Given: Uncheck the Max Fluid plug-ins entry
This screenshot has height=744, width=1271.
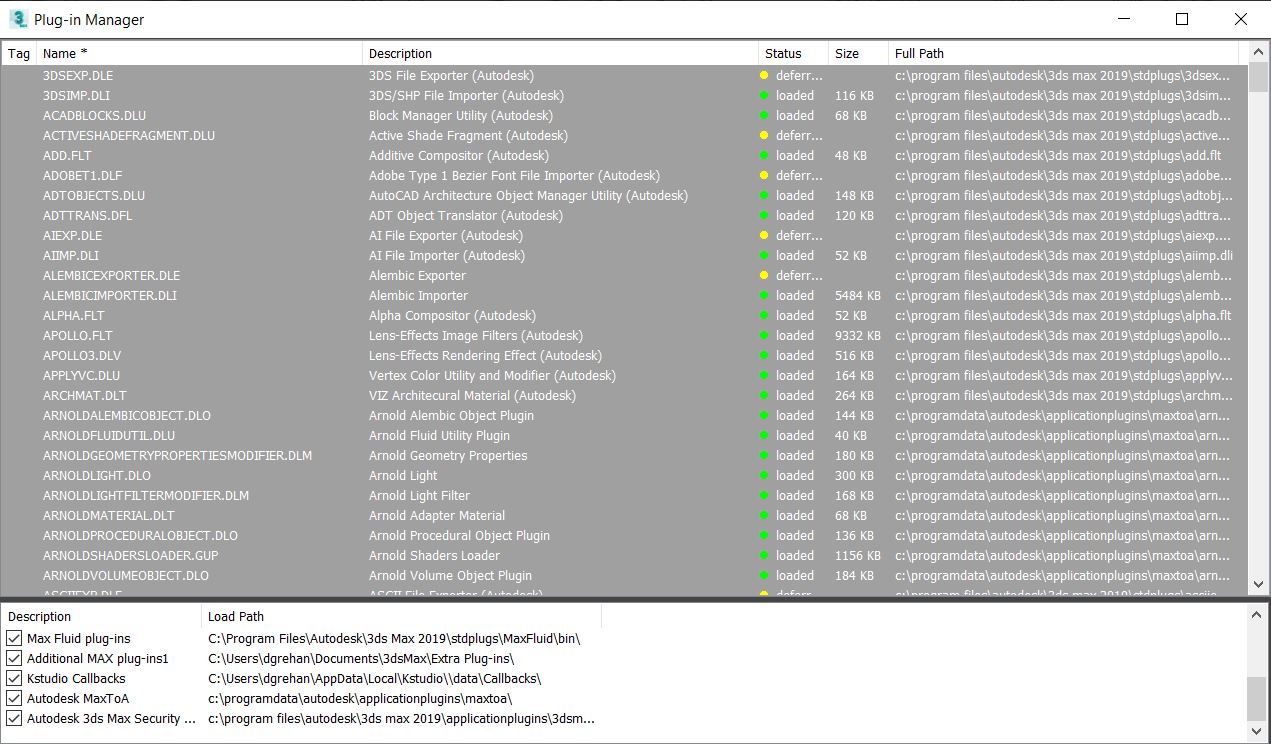Looking at the screenshot, I should tap(13, 638).
